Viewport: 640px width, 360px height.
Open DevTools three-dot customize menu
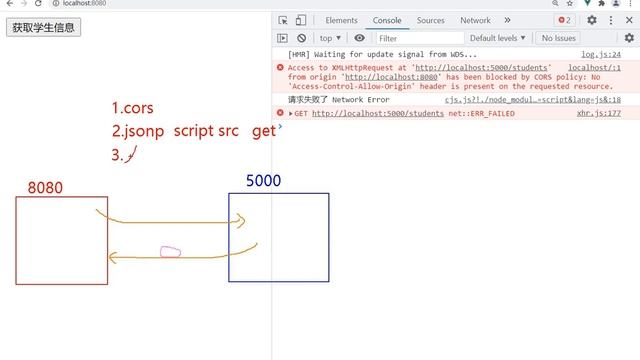(611, 20)
